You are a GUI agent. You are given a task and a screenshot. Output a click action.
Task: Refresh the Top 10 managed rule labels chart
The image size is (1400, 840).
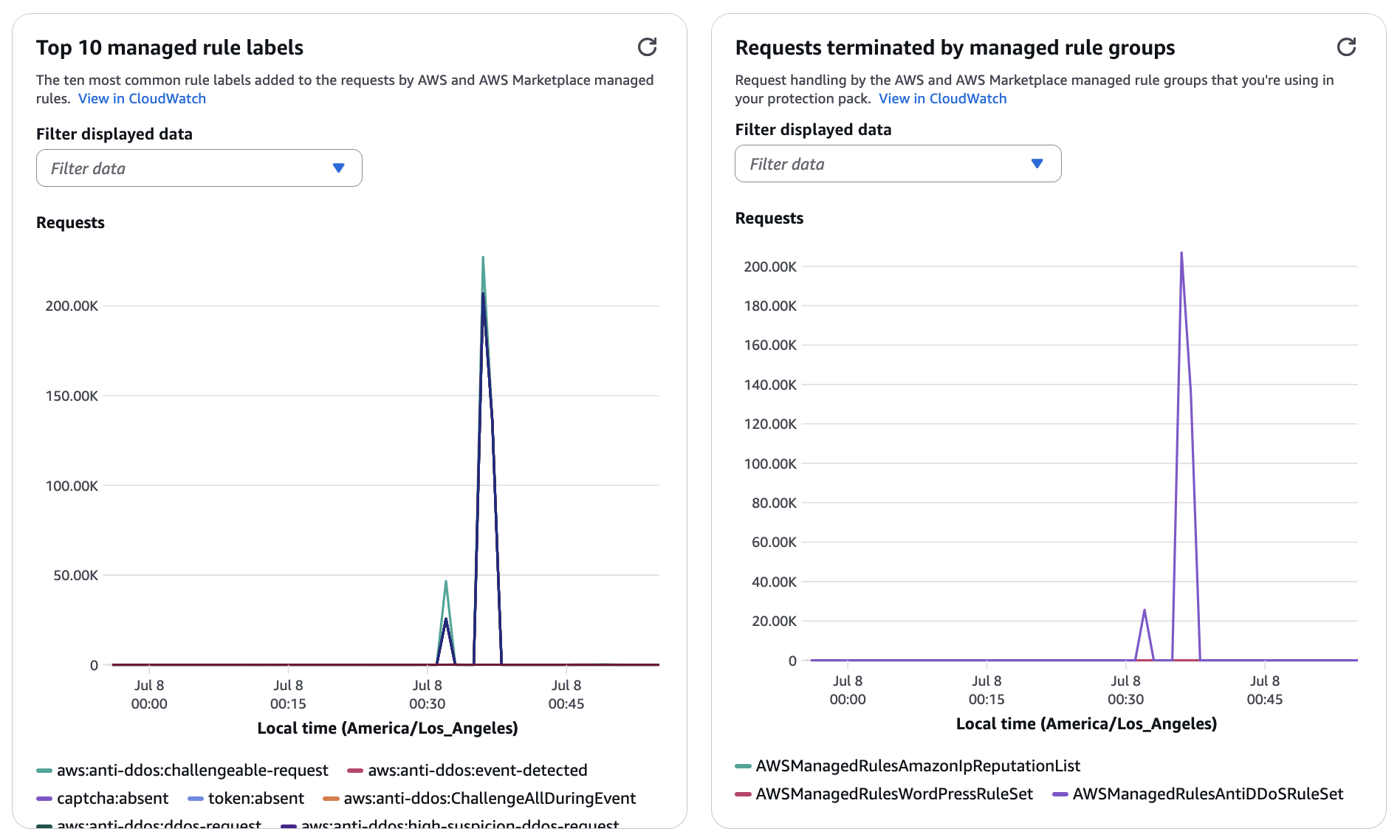tap(647, 47)
